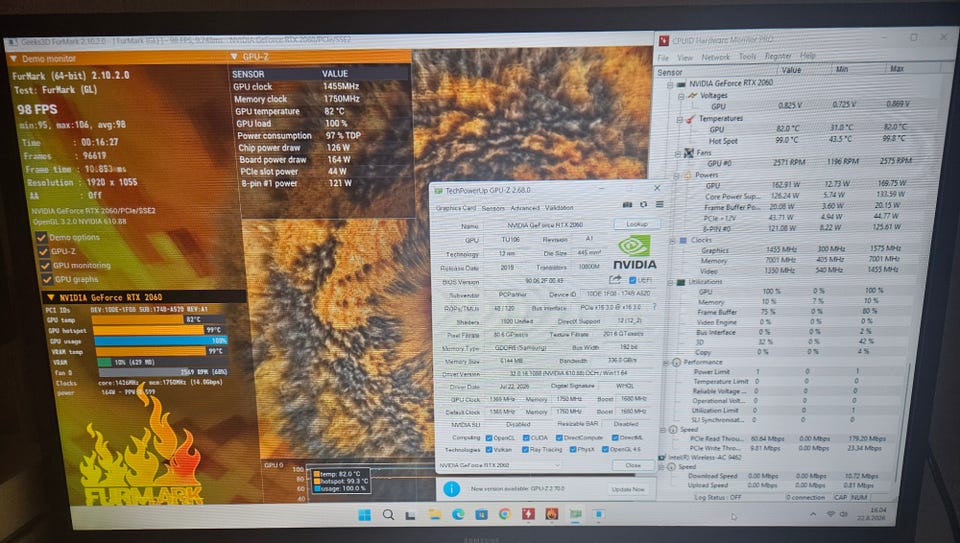Click the BIOS share/export arrow icon
Image resolution: width=960 pixels, height=543 pixels.
615,280
